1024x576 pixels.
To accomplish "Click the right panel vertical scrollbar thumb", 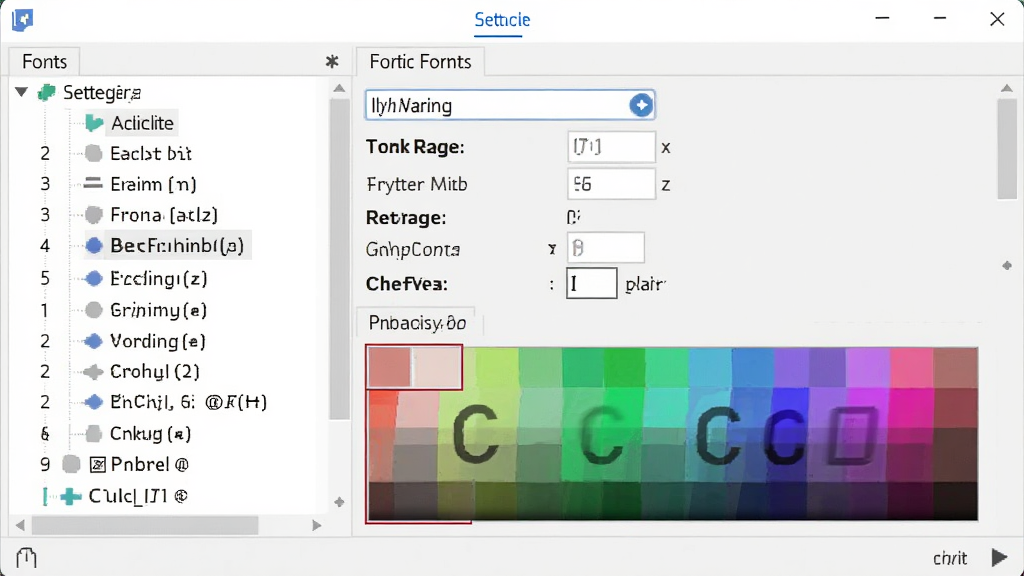I will pyautogui.click(x=1007, y=149).
